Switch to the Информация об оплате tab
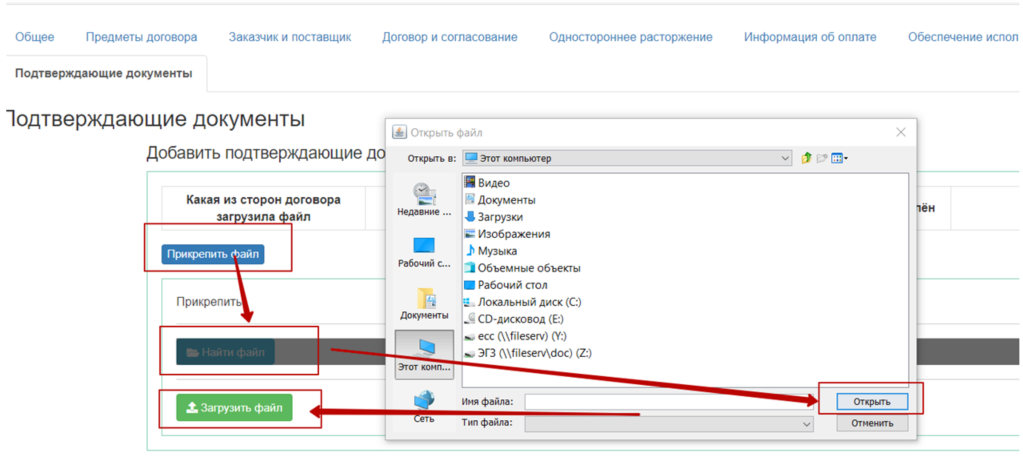Screen dimensions: 1023x457 [x=809, y=37]
